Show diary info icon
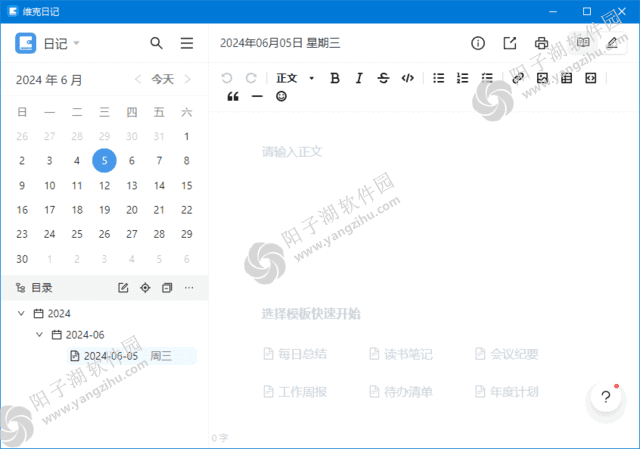 coord(478,43)
